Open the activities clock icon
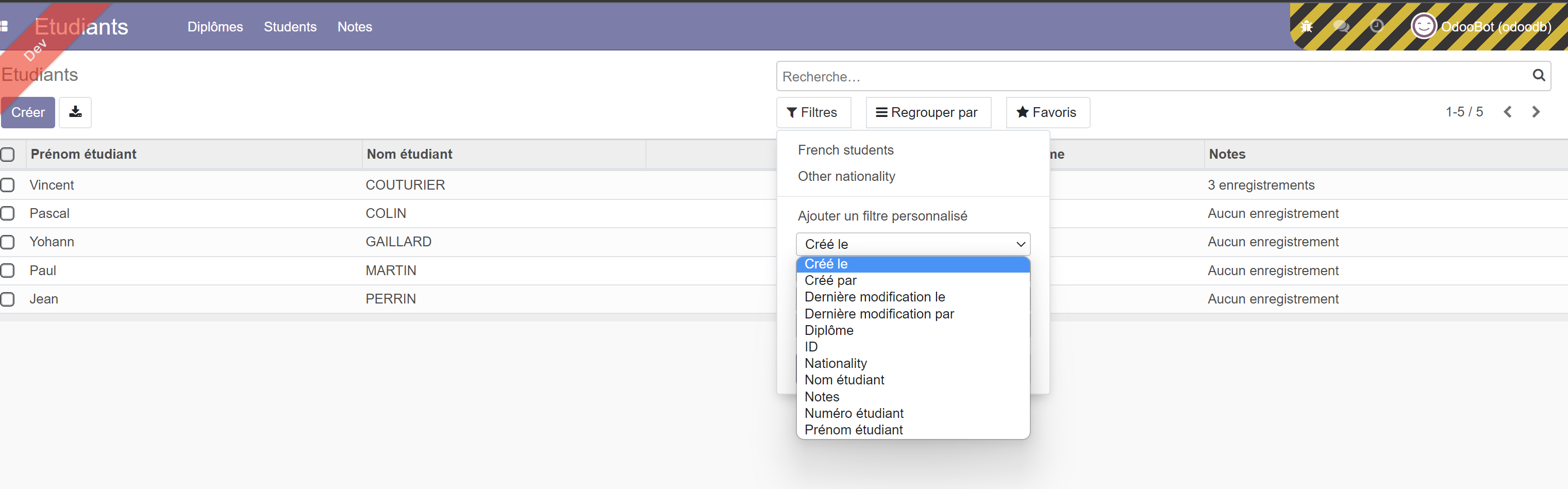 [1376, 26]
